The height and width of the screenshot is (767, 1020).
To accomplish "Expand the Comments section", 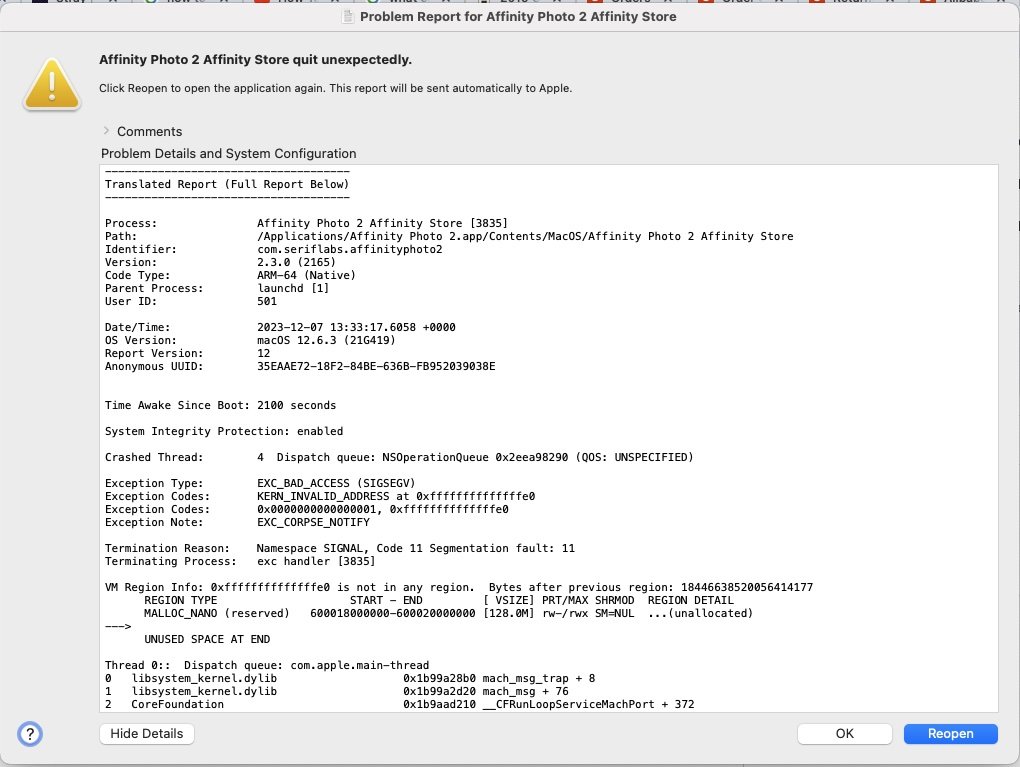I will click(x=107, y=131).
